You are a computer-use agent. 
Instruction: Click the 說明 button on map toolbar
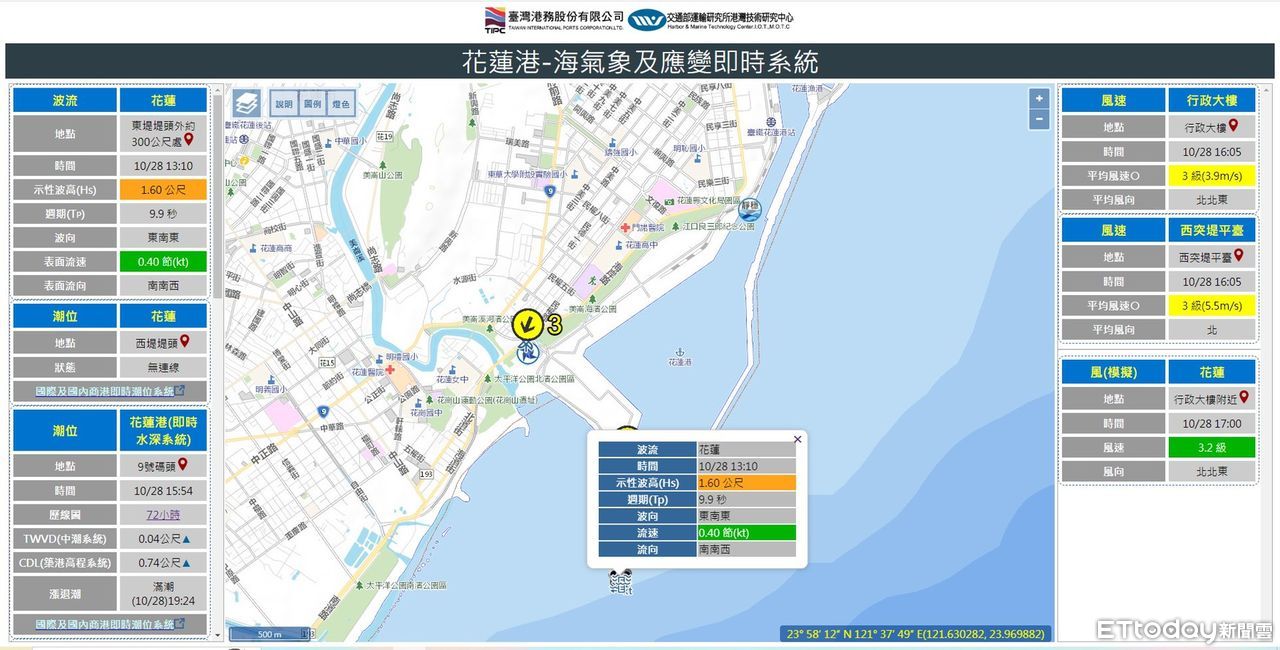click(x=284, y=104)
